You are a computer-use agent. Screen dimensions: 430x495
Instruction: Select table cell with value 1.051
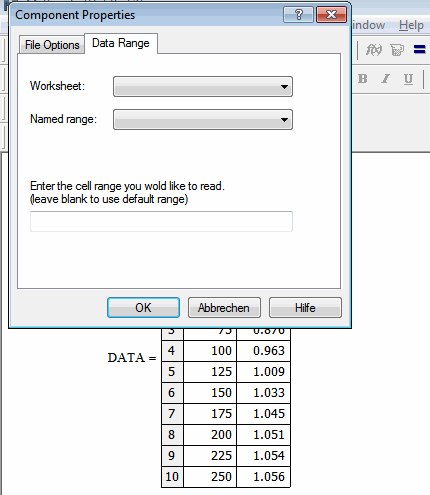[x=263, y=435]
